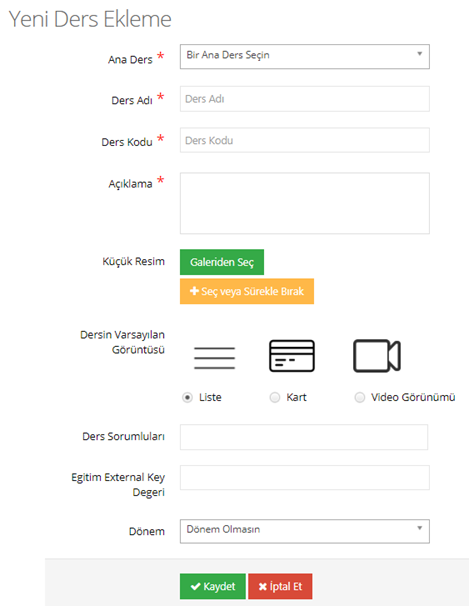Click the Dönem dropdown arrow
Screen dimensions: 469x606
[x=420, y=528]
